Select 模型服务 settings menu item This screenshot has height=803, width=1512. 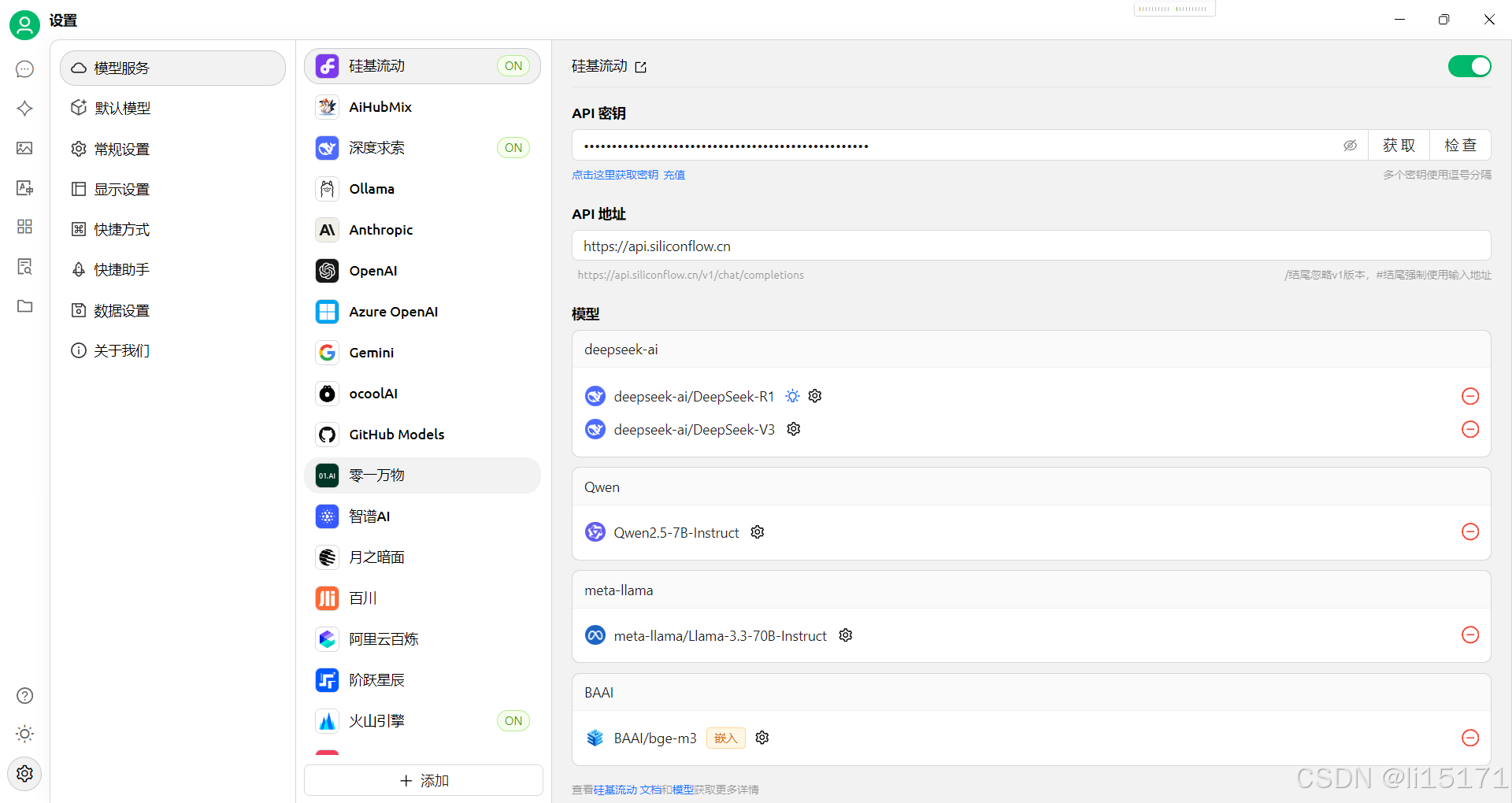172,68
